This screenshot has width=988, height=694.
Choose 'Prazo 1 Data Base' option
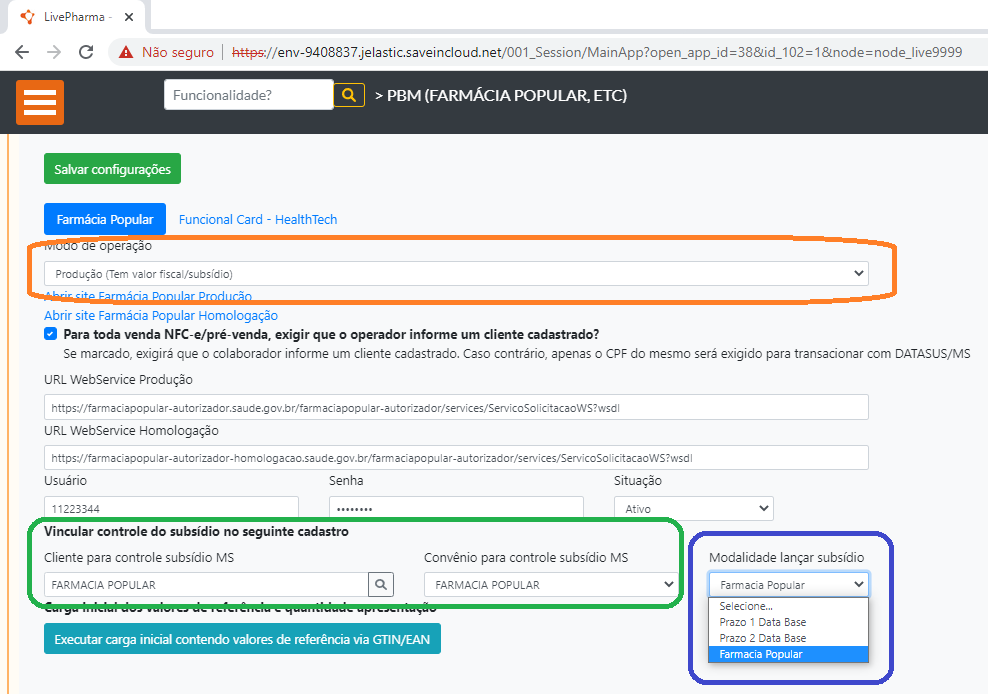(762, 622)
